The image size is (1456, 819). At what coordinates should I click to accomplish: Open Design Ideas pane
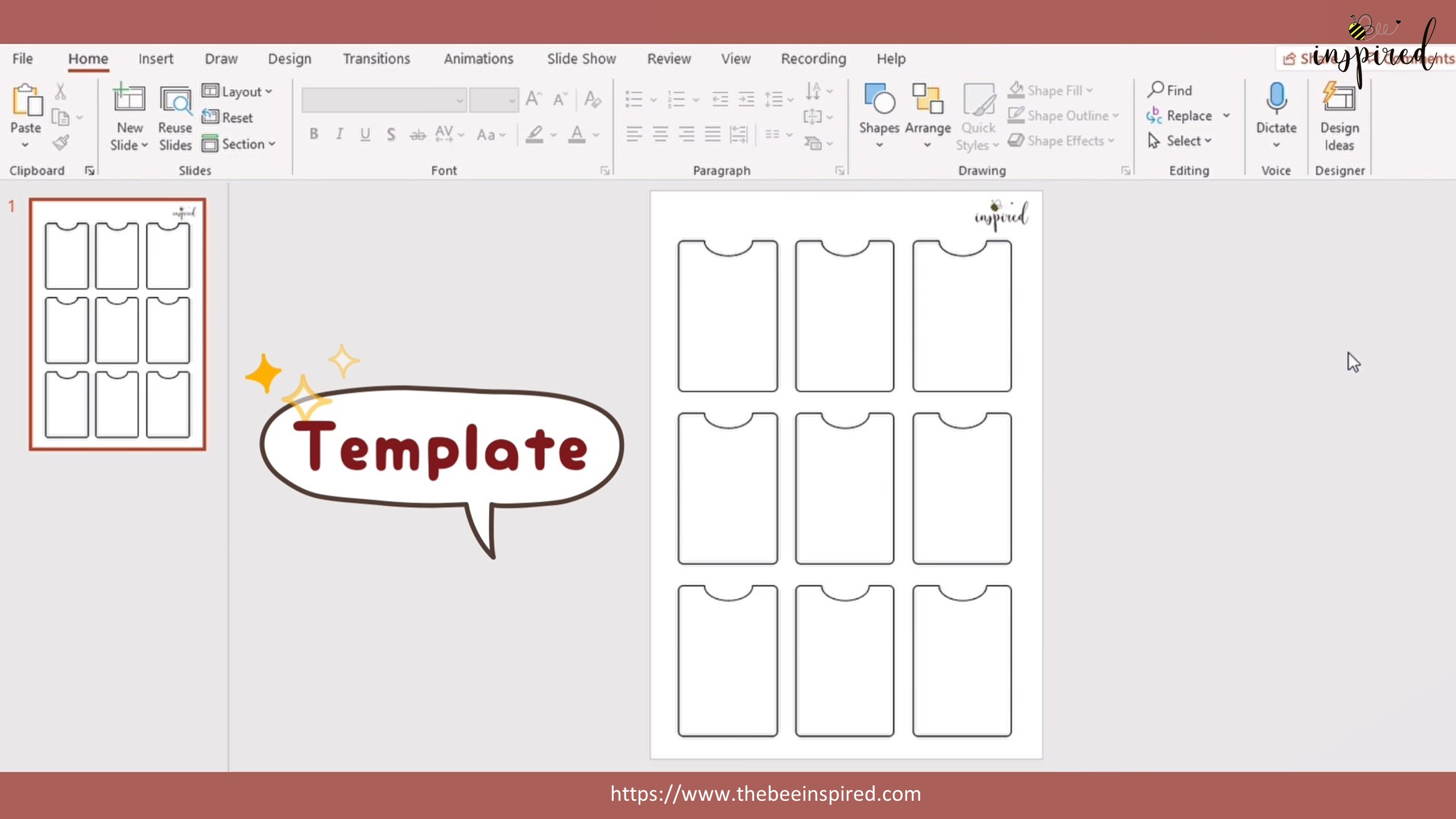[x=1339, y=117]
